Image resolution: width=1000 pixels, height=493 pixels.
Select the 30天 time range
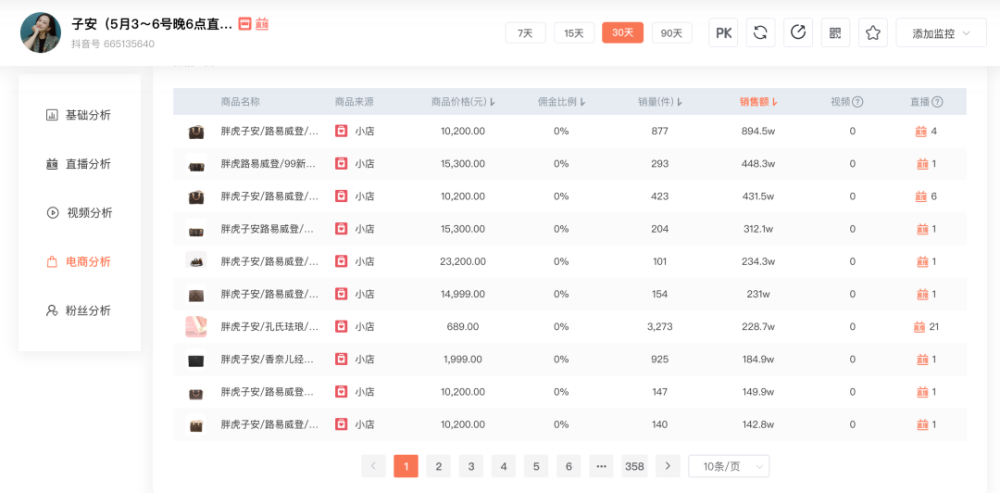pyautogui.click(x=622, y=33)
